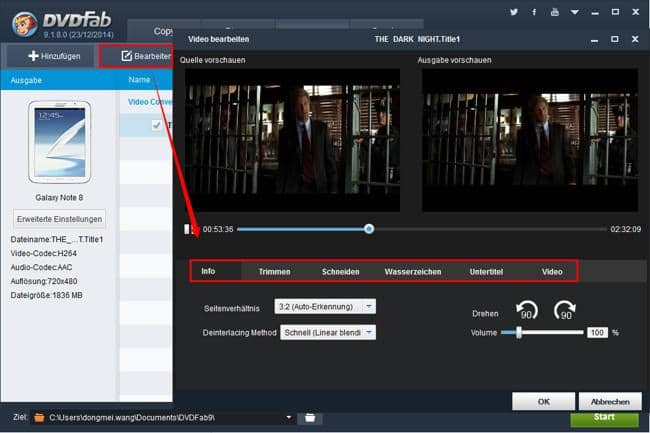Click the Hinzufügen add button
The width and height of the screenshot is (650, 433).
click(x=54, y=56)
